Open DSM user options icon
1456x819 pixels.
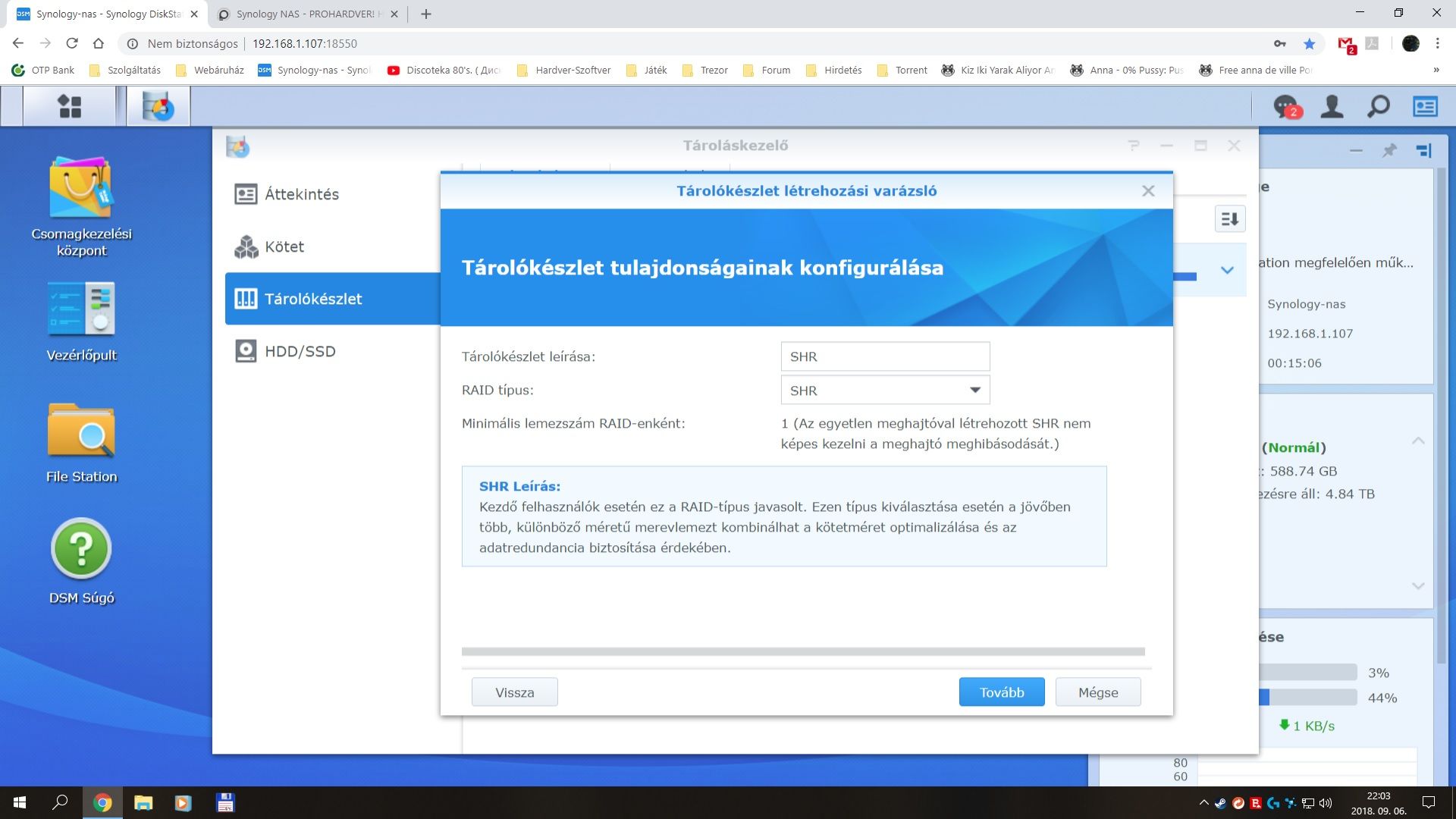tap(1332, 107)
